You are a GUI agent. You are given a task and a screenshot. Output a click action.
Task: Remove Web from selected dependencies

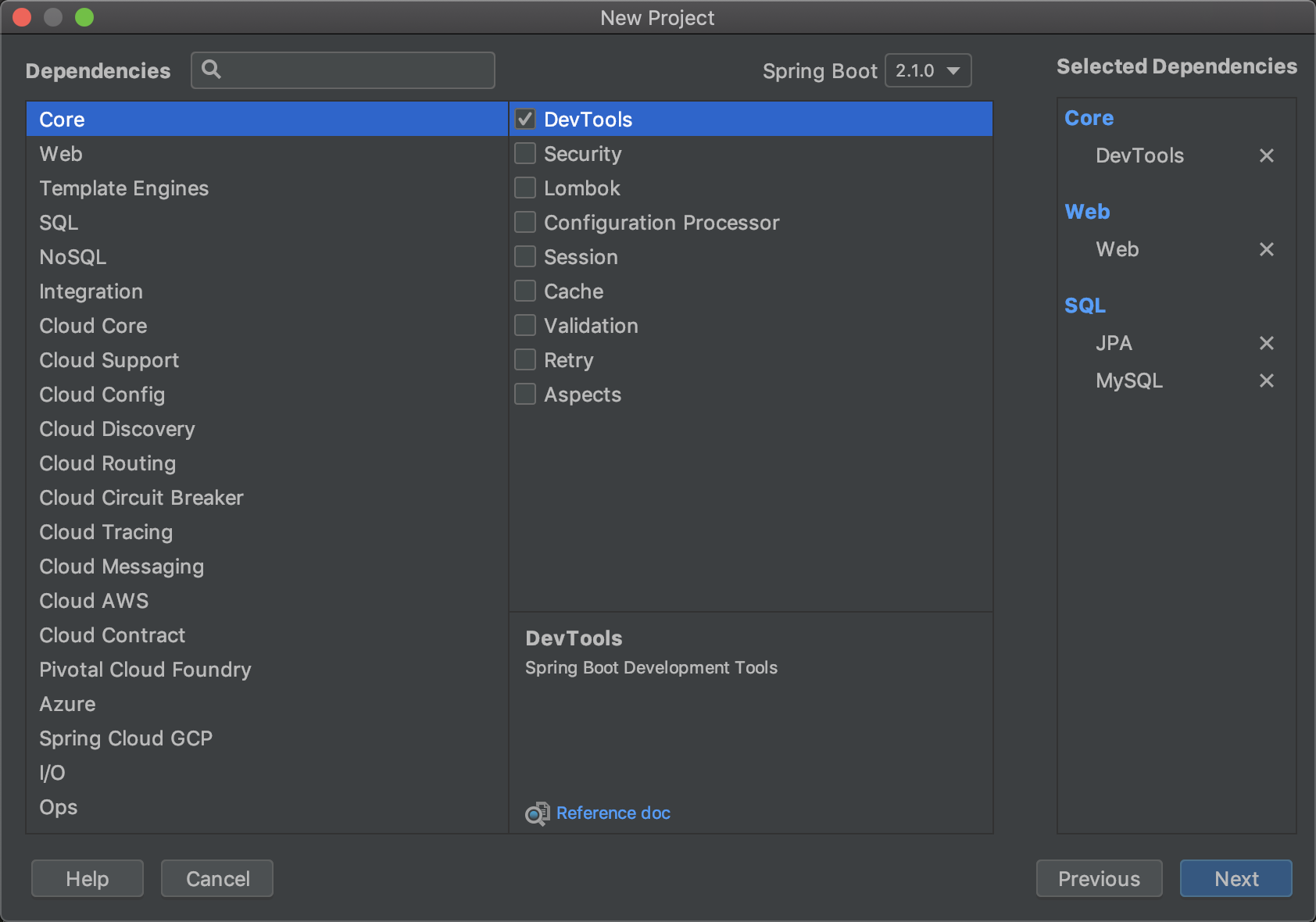(1267, 249)
